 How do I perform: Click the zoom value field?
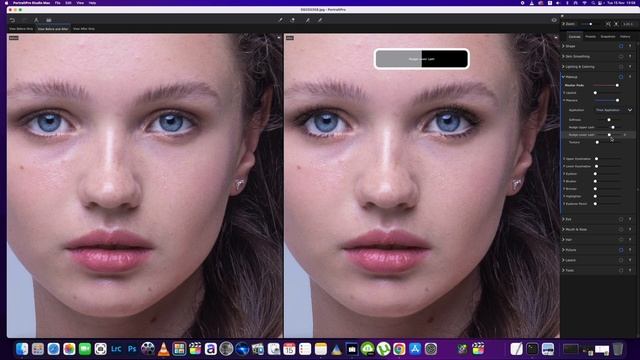pyautogui.click(x=628, y=24)
